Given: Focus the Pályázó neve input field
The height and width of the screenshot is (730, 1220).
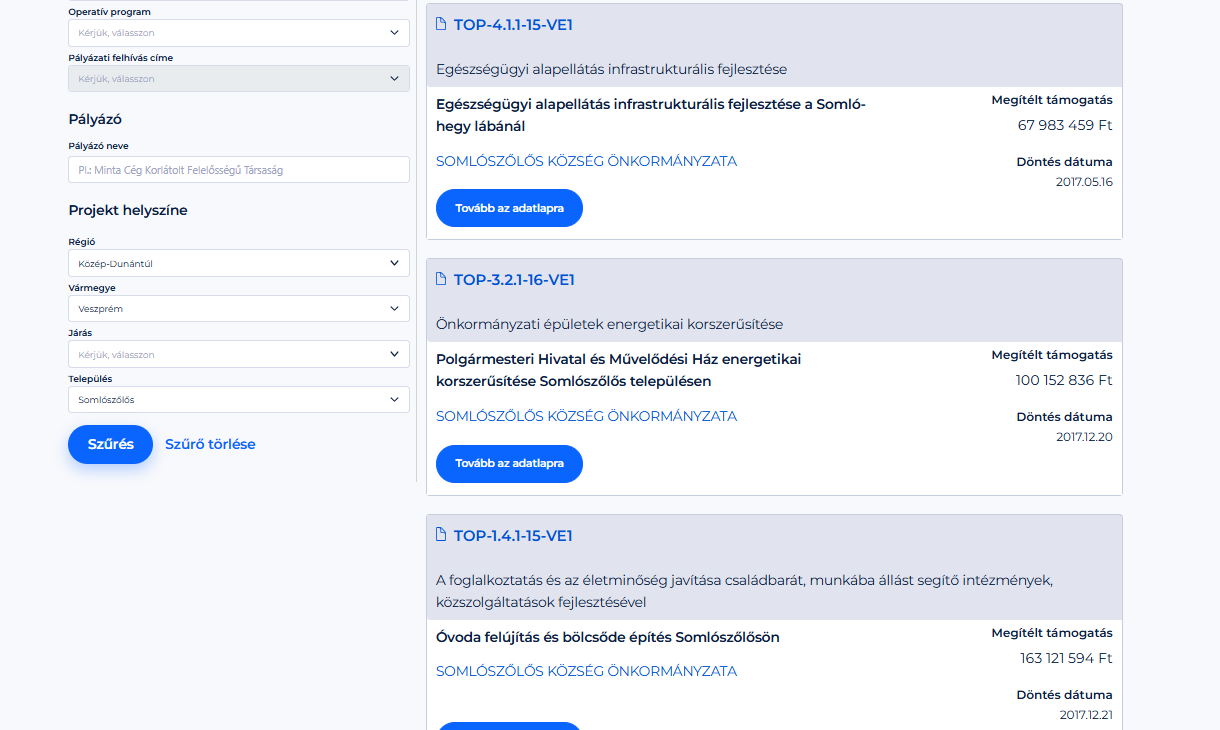Looking at the screenshot, I should point(238,170).
